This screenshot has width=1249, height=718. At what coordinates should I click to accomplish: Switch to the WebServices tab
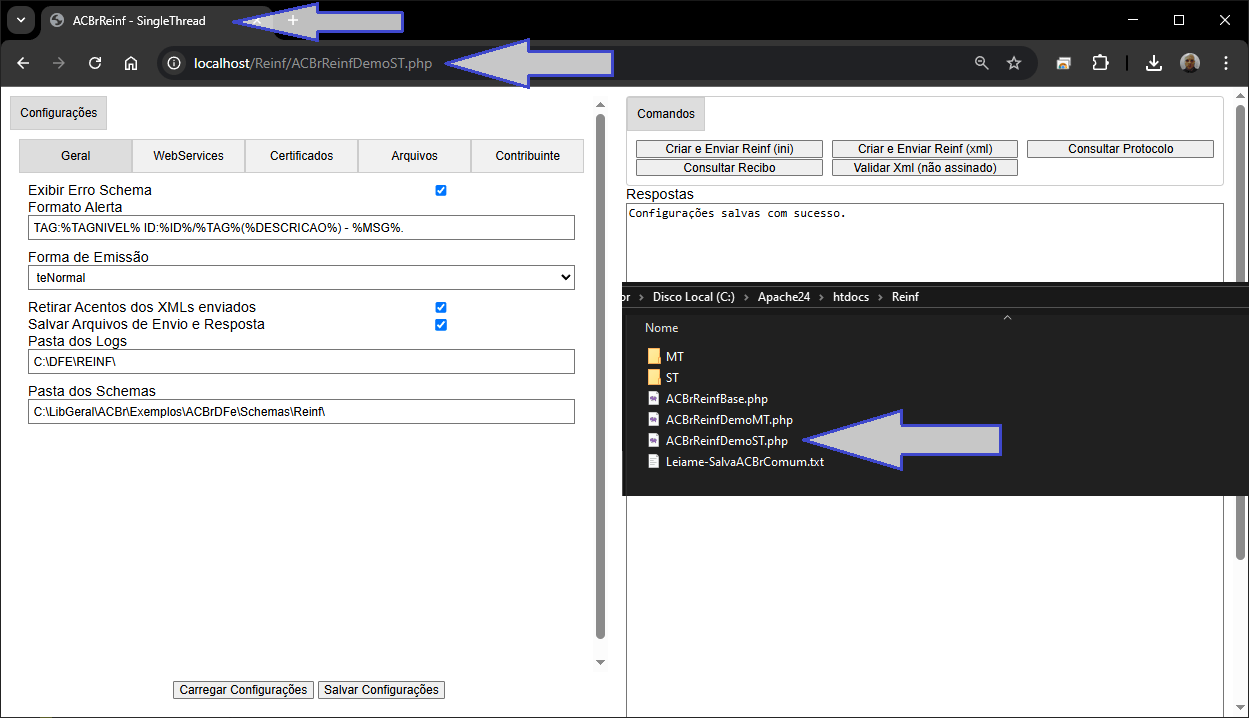188,156
